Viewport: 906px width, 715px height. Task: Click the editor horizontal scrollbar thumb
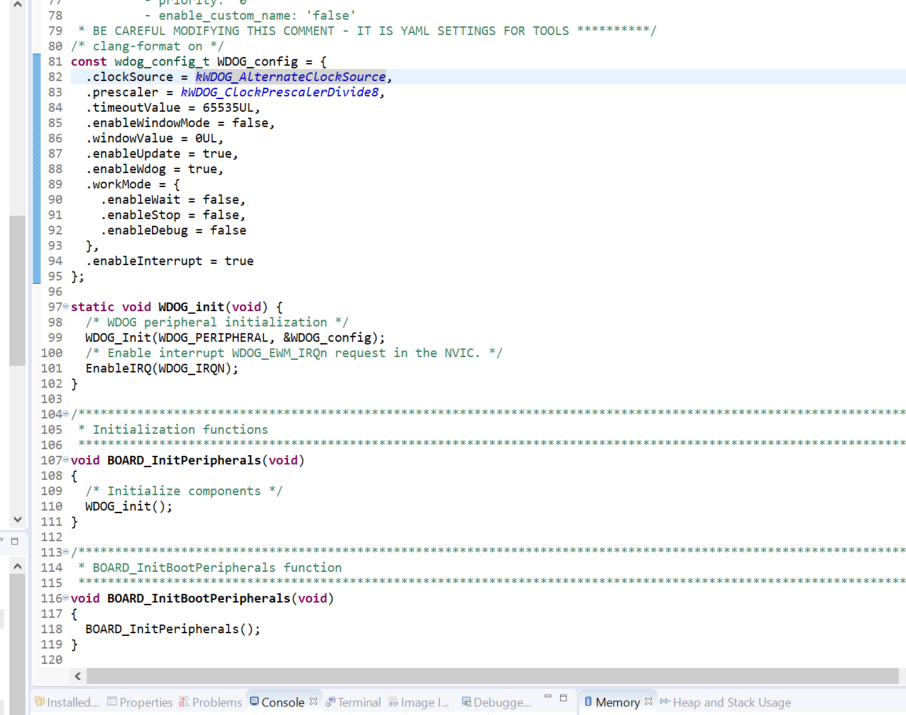(492, 676)
